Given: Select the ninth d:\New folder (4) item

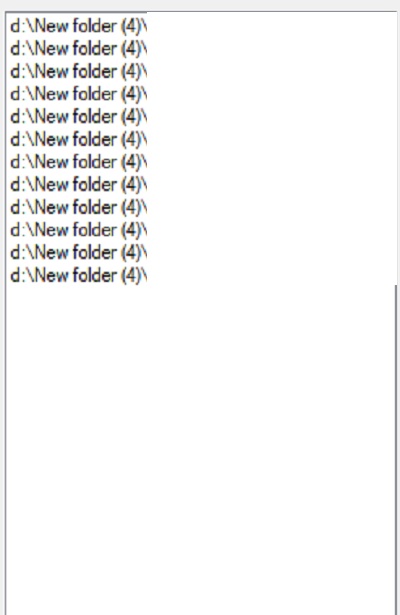Looking at the screenshot, I should 78,207.
